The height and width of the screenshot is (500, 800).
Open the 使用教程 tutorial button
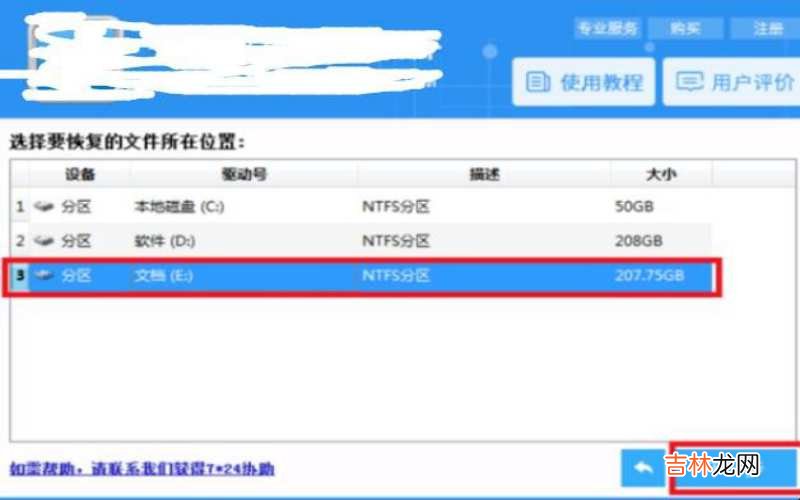pyautogui.click(x=584, y=82)
